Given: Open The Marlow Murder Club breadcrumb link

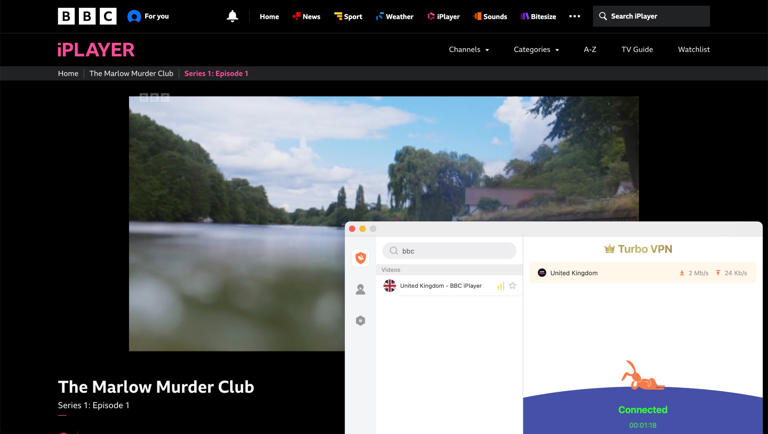Looking at the screenshot, I should (131, 73).
